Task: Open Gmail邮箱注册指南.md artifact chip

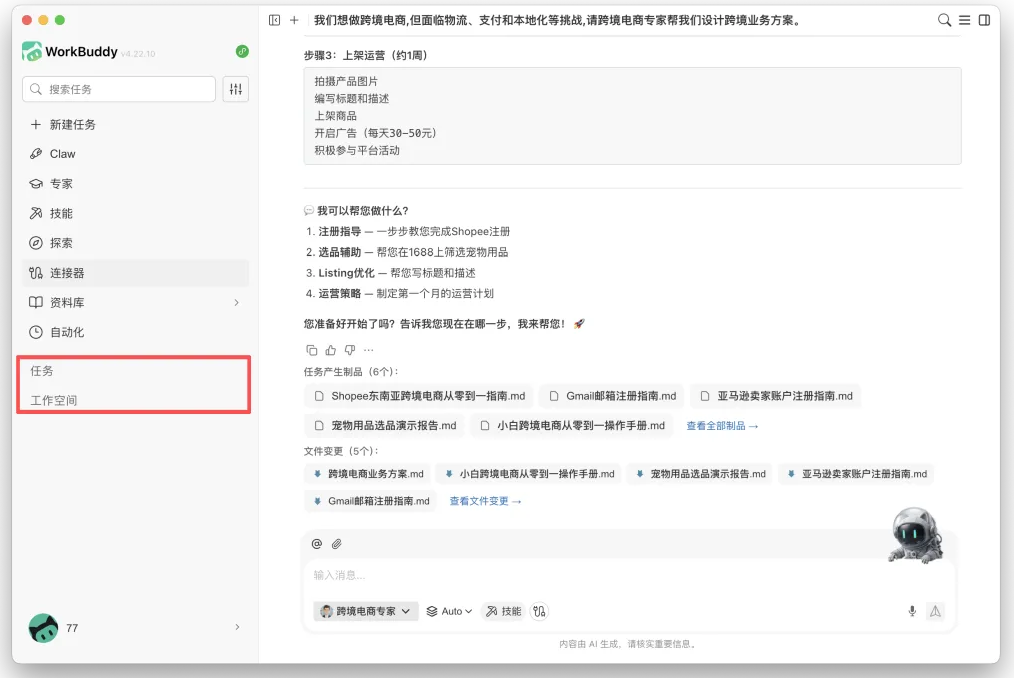Action: point(612,396)
